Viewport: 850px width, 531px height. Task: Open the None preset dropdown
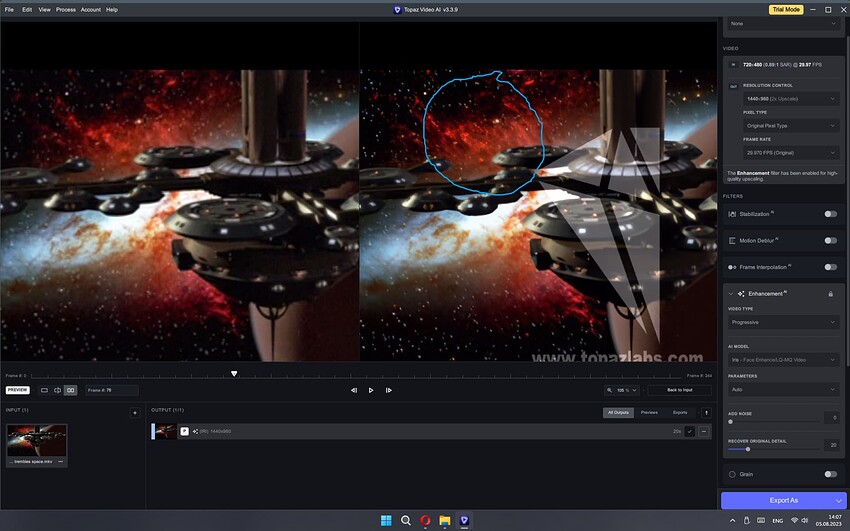[783, 24]
